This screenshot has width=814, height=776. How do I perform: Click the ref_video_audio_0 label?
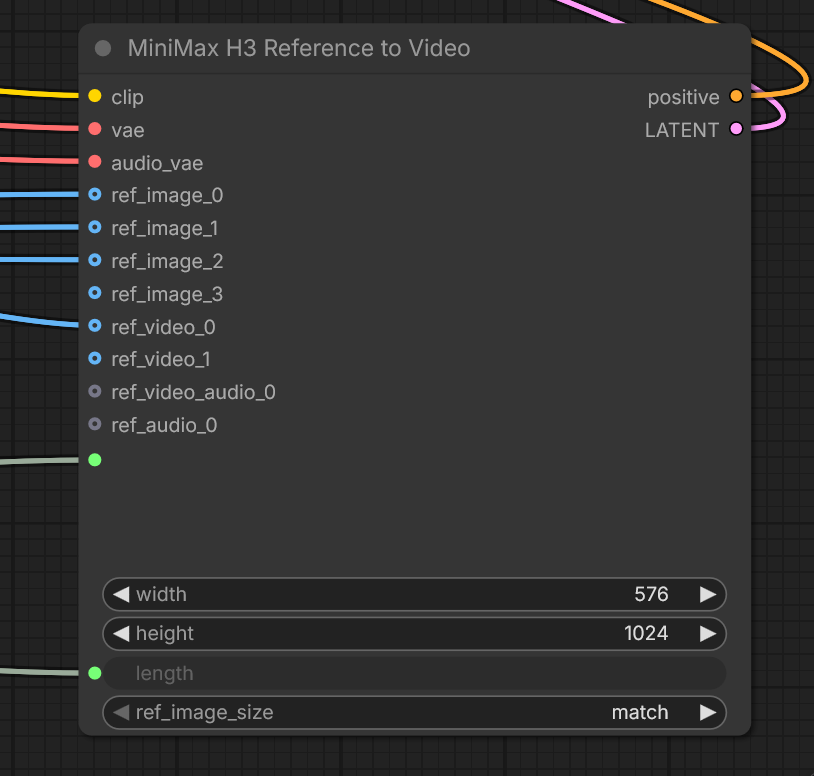pos(193,393)
